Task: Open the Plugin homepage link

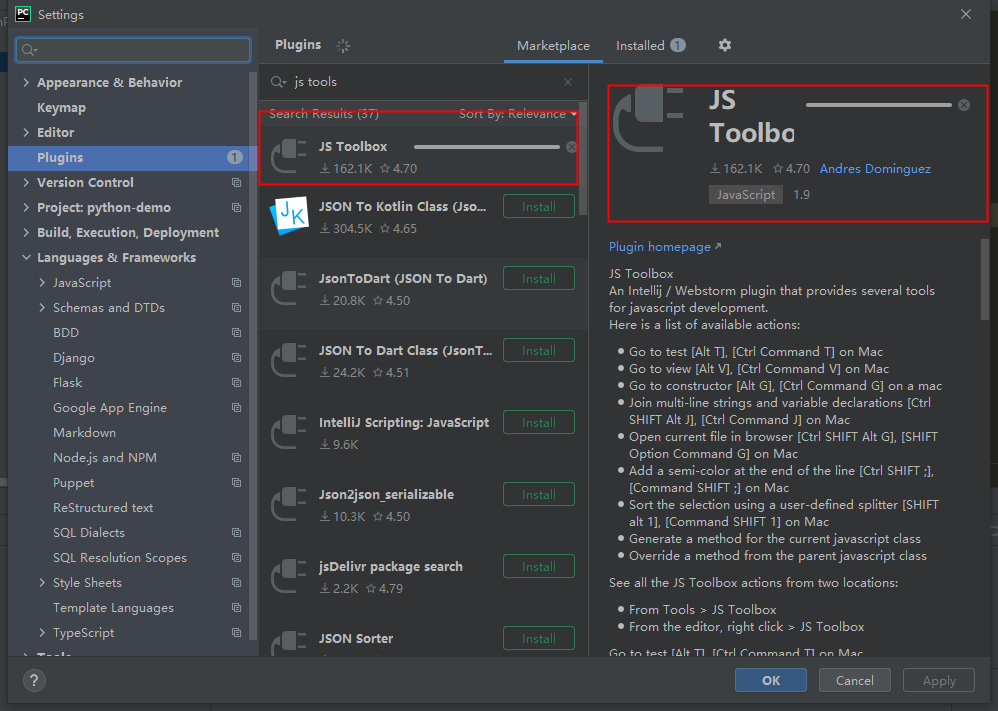Action: click(x=664, y=247)
